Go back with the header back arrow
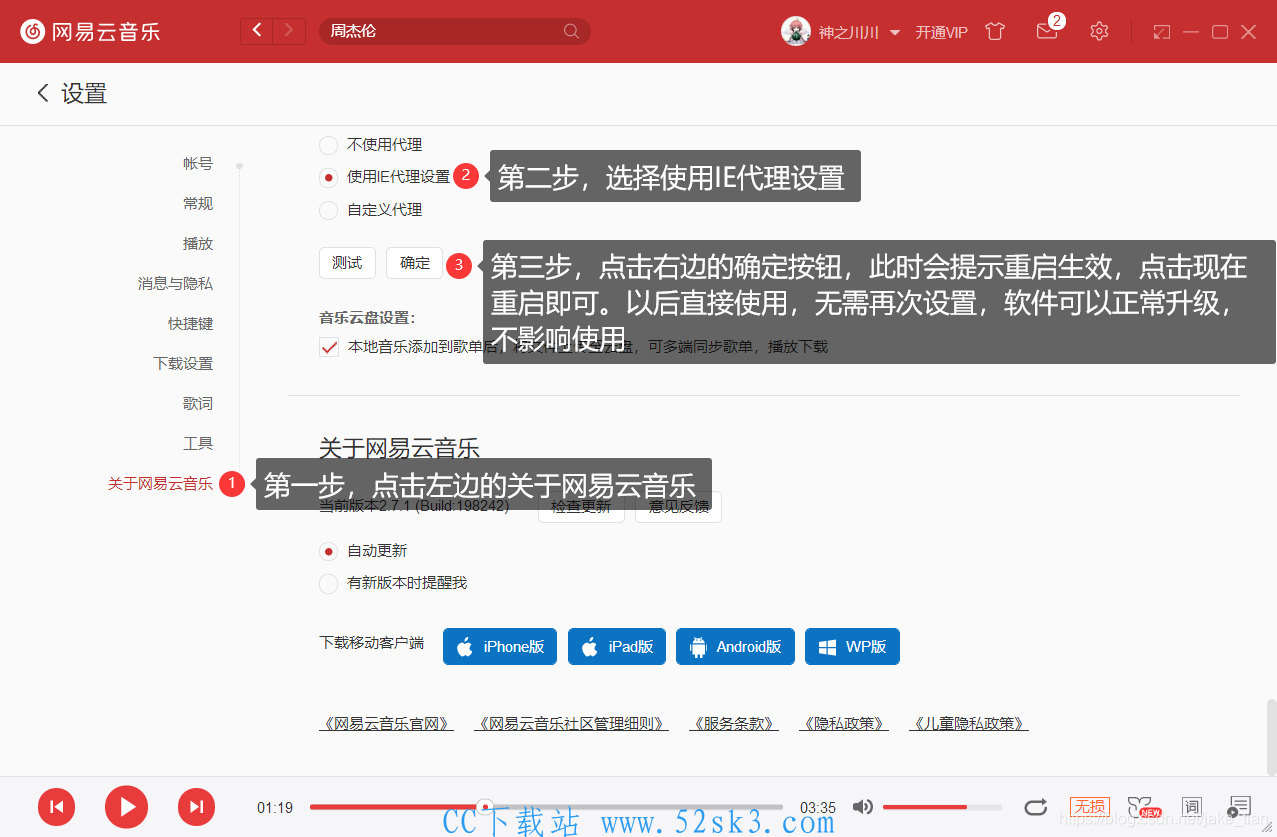 coord(257,31)
